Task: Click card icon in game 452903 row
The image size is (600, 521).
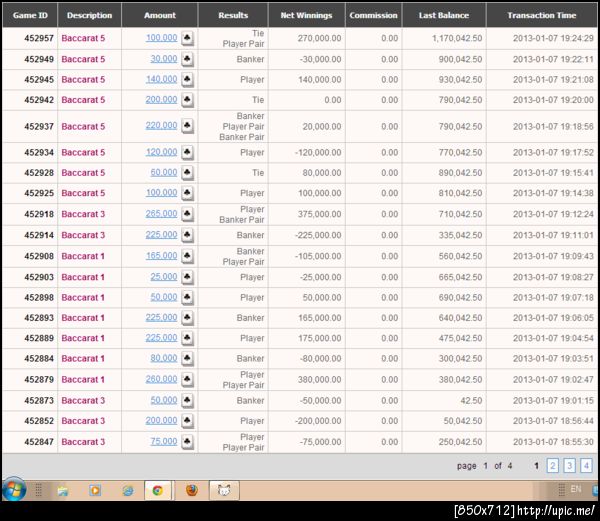Action: pos(187,277)
